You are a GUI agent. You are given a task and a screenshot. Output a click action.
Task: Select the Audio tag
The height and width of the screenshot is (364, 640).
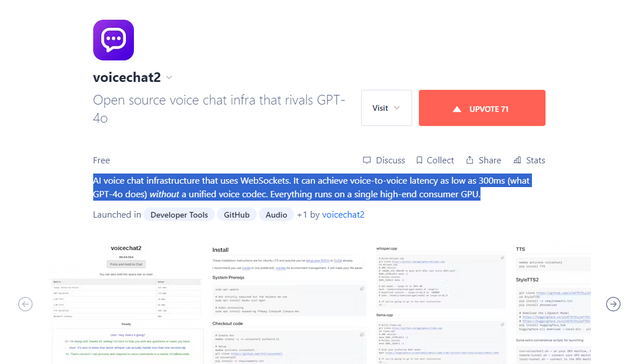(x=276, y=215)
